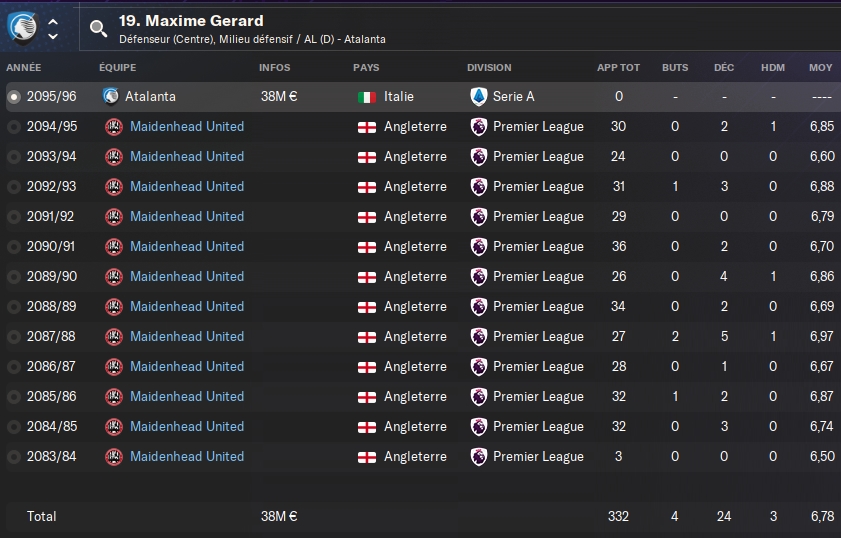
Task: Sort the table by the ANNÉE column
Action: [24, 68]
